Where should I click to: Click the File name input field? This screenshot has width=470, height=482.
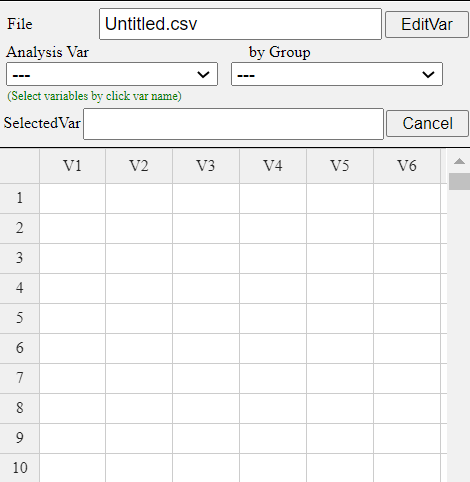tap(240, 24)
